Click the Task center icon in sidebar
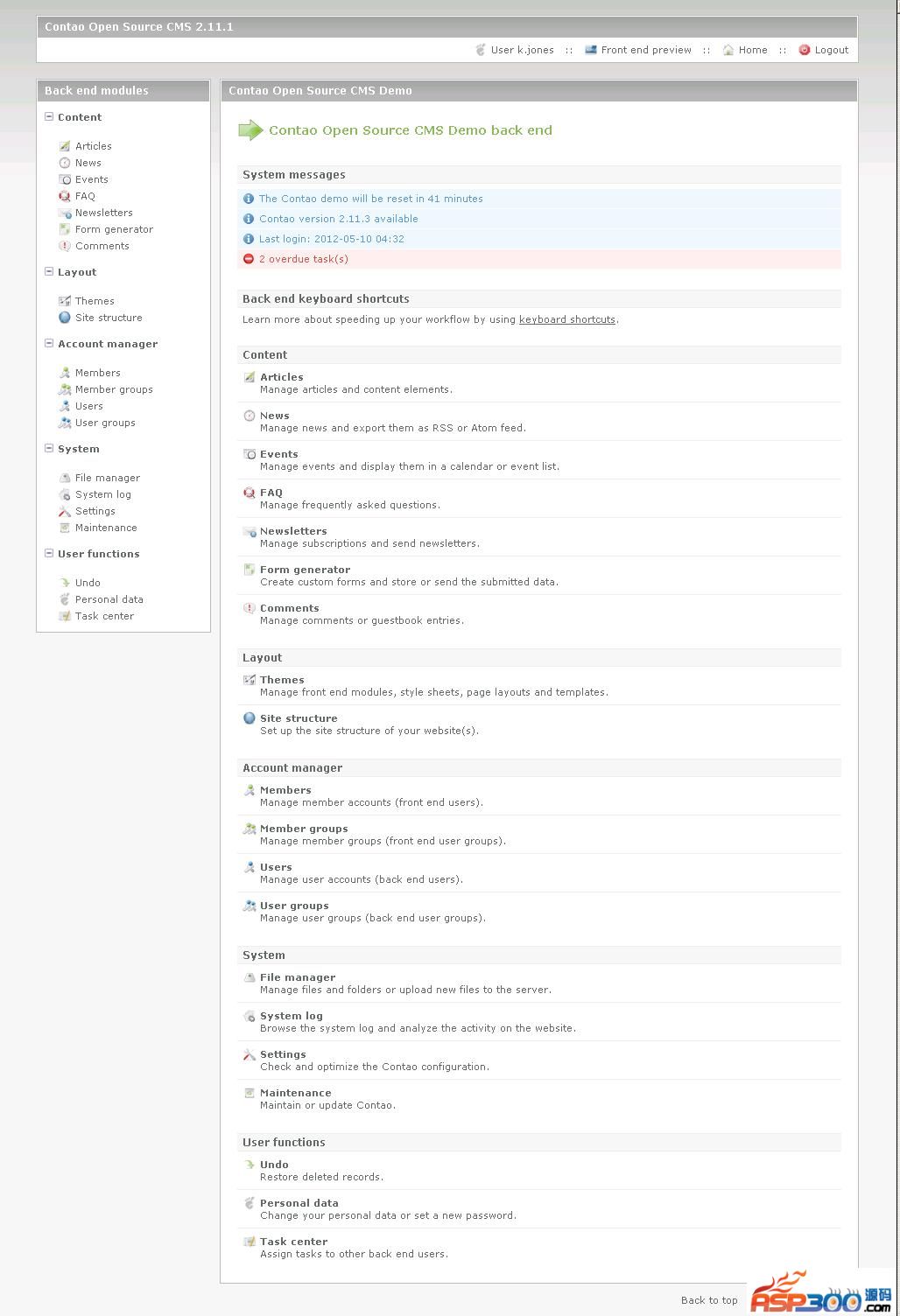The width and height of the screenshot is (900, 1316). (x=64, y=616)
